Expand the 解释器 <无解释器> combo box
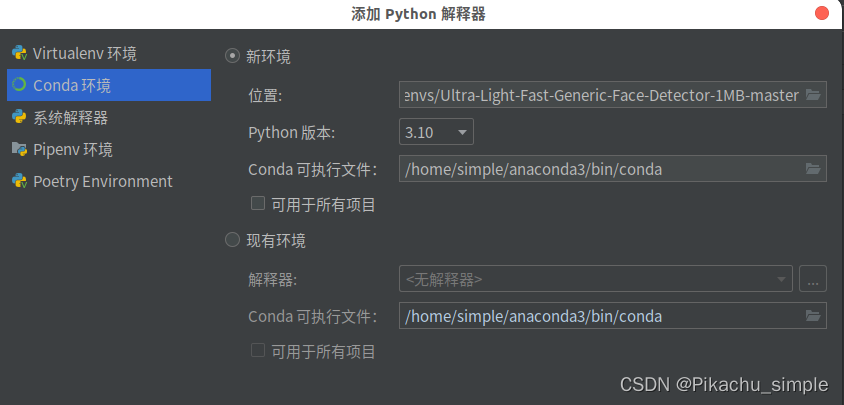 [595, 279]
